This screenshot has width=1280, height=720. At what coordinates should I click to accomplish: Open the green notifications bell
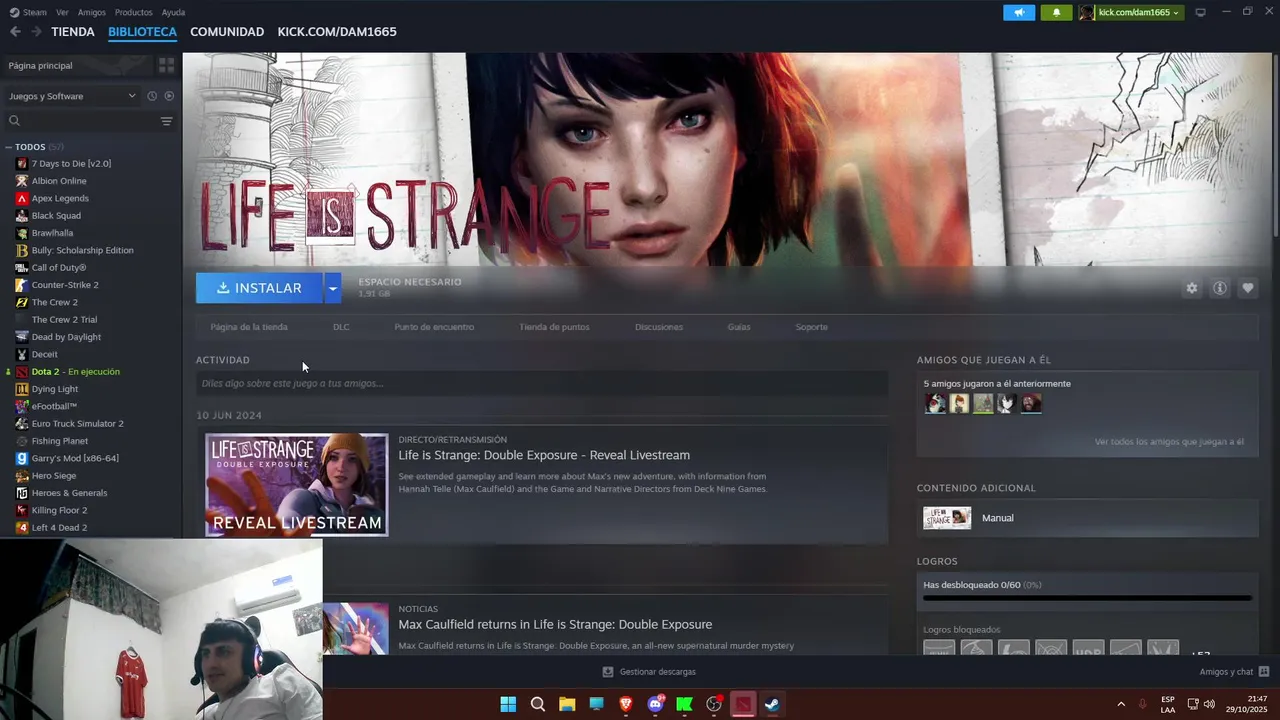1057,12
